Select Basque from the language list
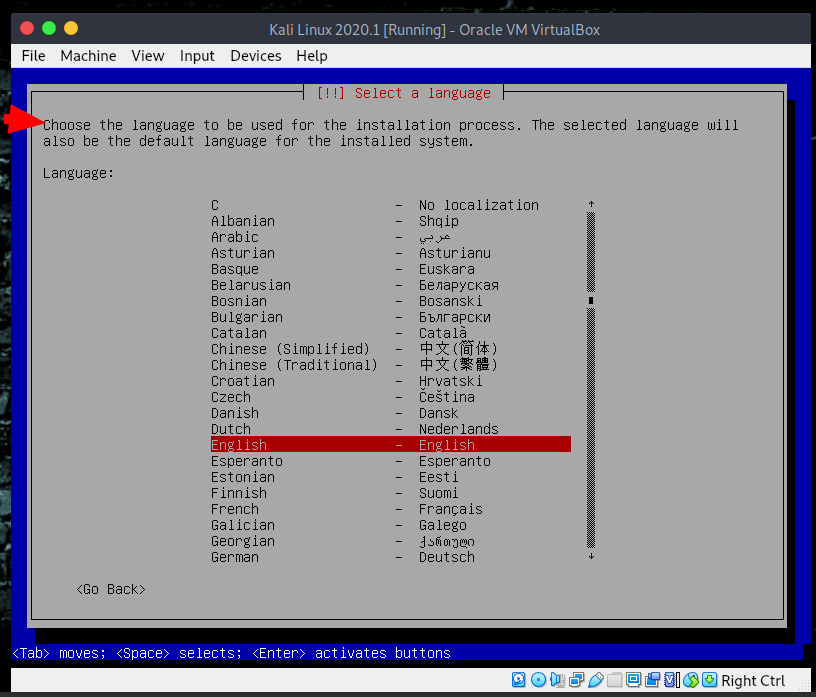The image size is (816, 697). (391, 269)
